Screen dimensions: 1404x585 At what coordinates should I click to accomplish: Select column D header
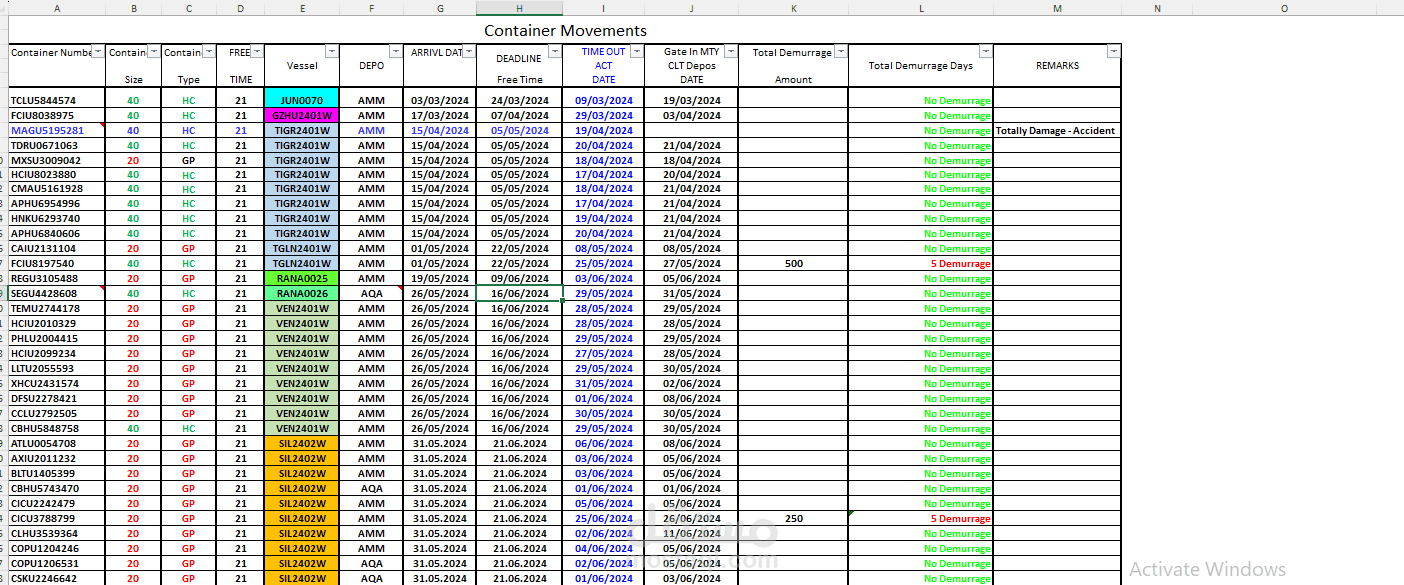click(x=240, y=8)
